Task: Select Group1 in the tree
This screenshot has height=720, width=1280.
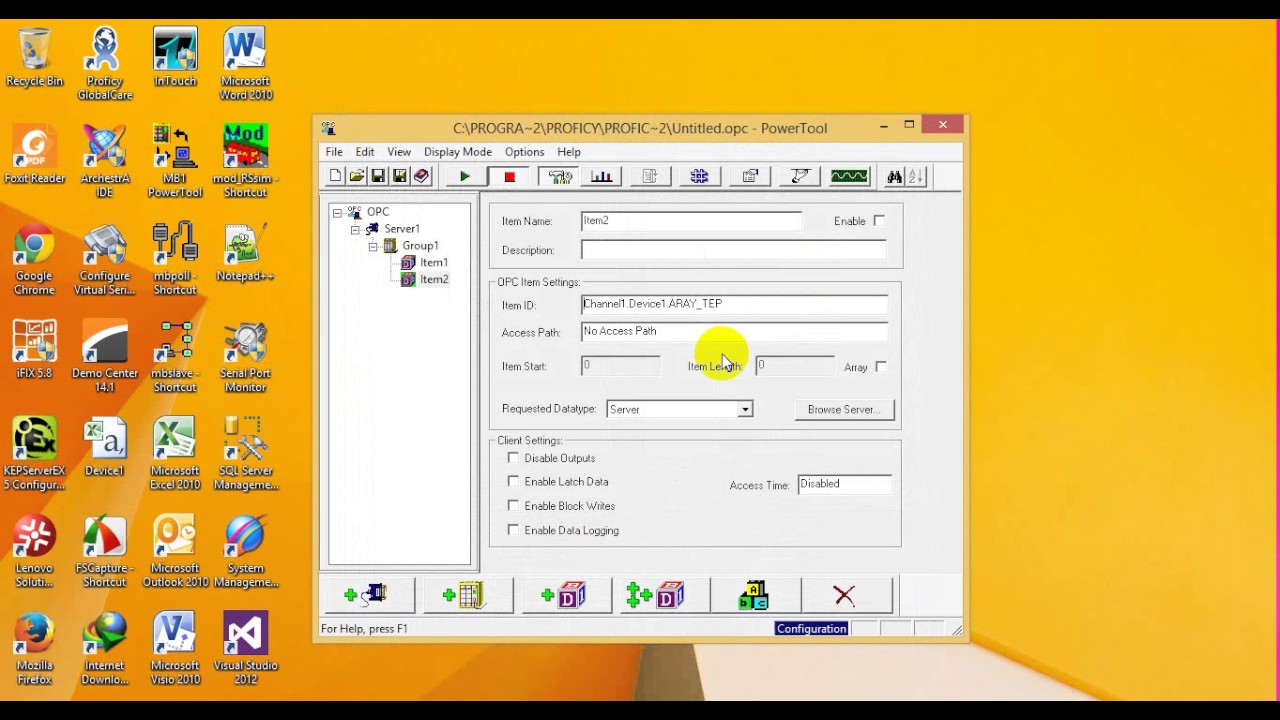Action: click(420, 246)
